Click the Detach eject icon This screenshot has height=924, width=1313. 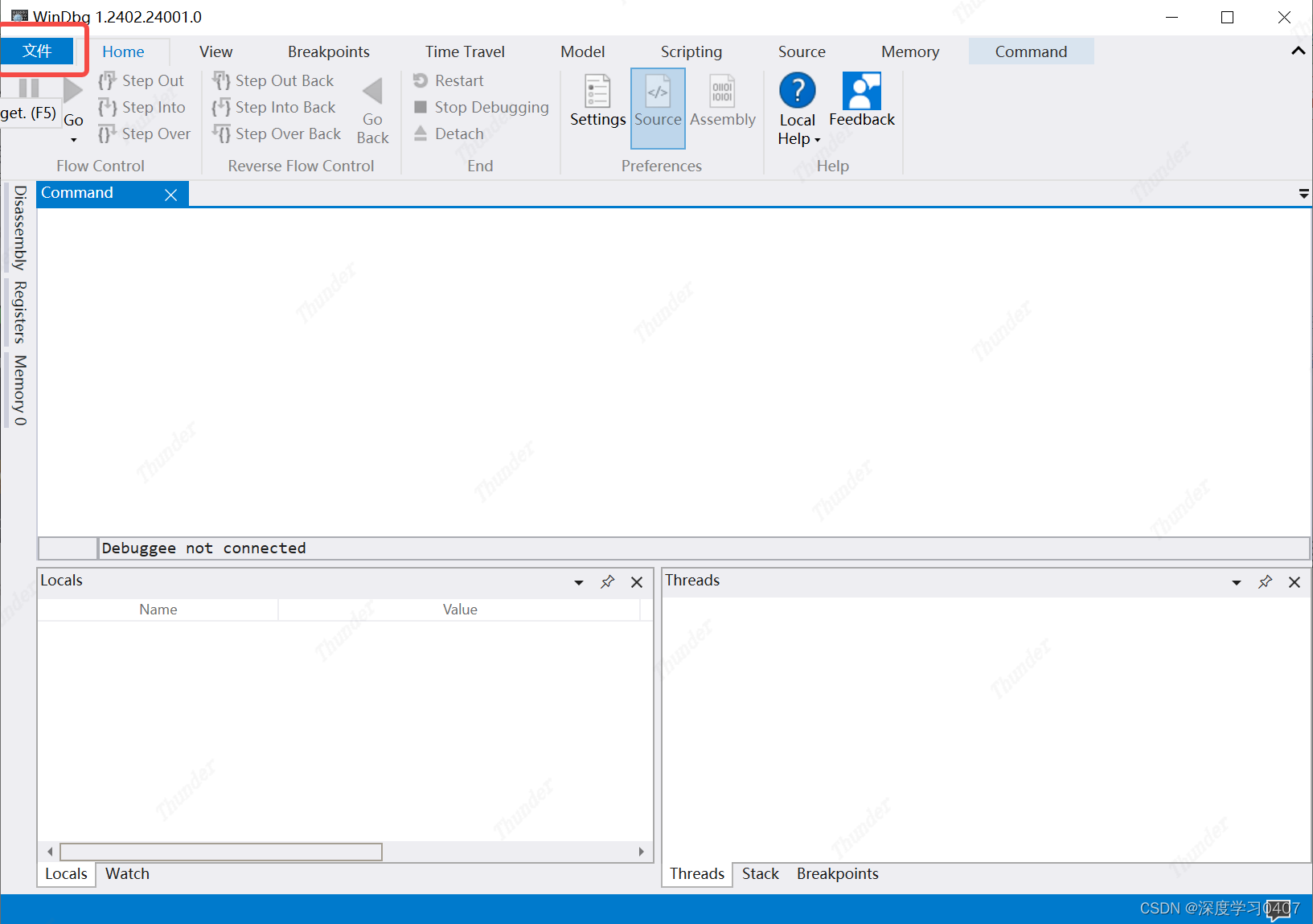420,133
